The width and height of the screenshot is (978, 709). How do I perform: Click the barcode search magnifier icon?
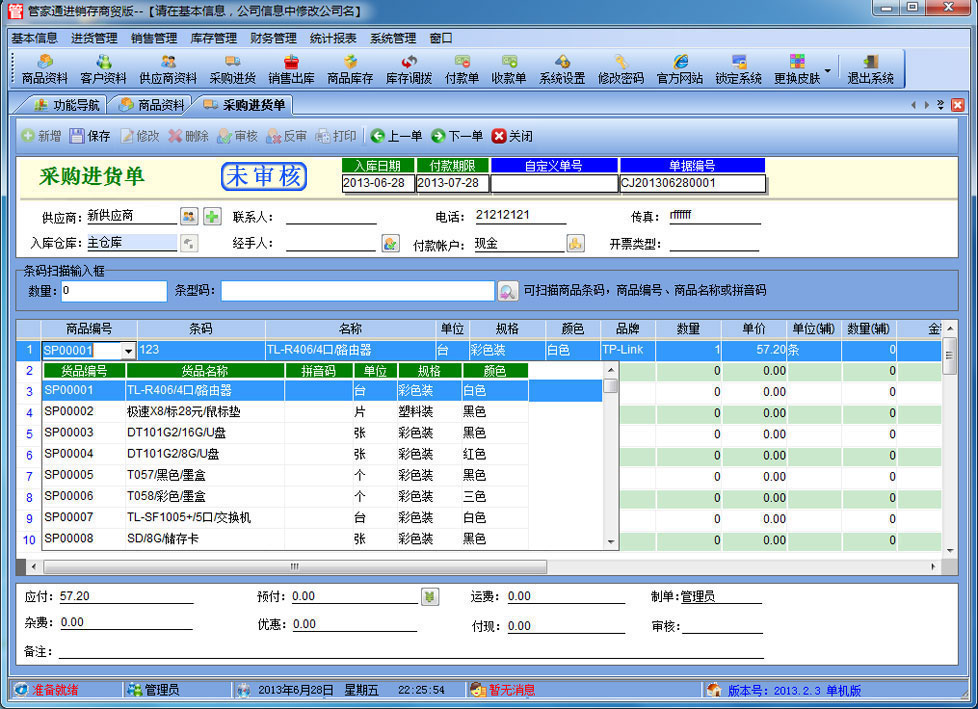508,291
